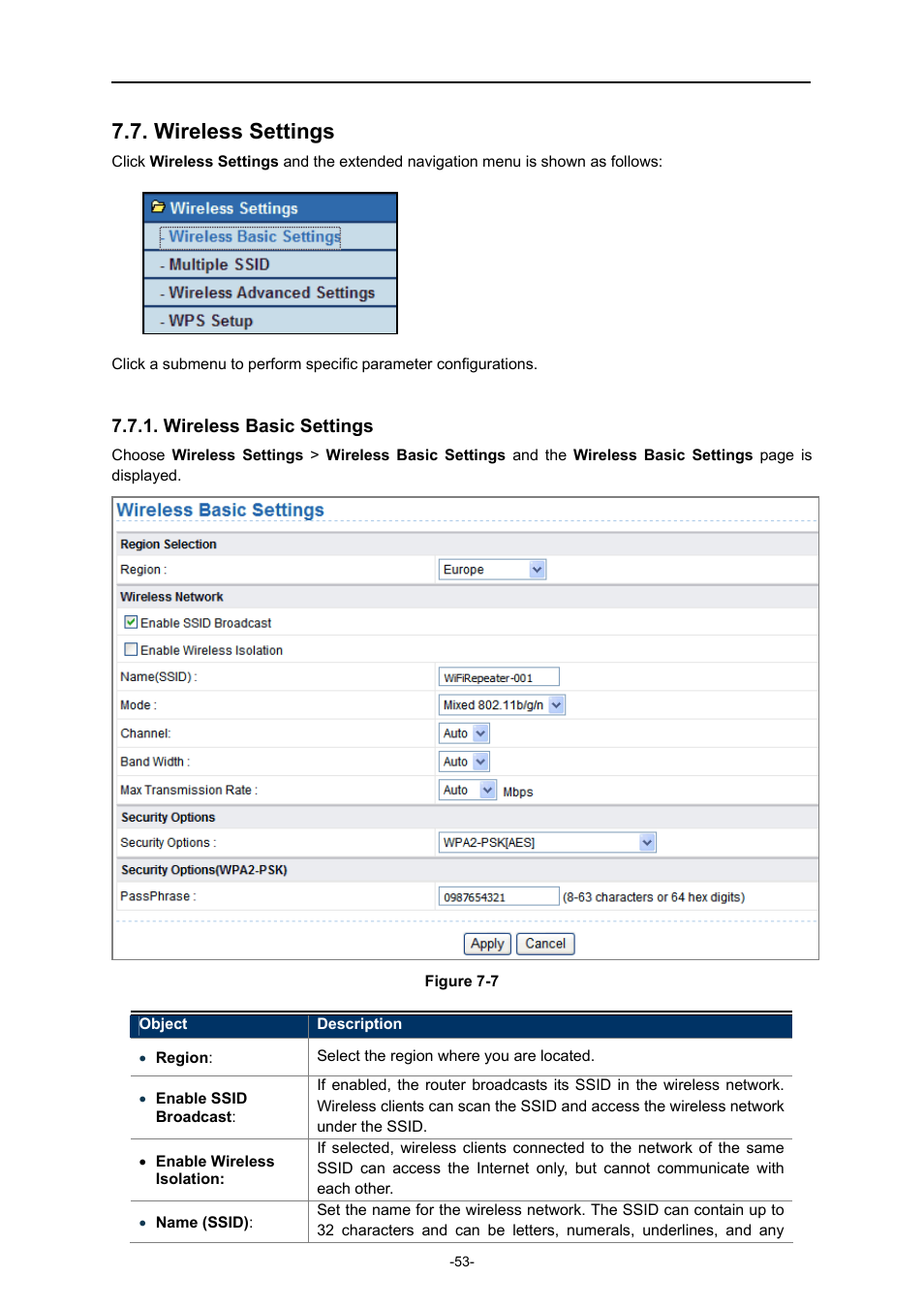Click the Figure 7-7 caption
The width and height of the screenshot is (924, 1308).
462,981
